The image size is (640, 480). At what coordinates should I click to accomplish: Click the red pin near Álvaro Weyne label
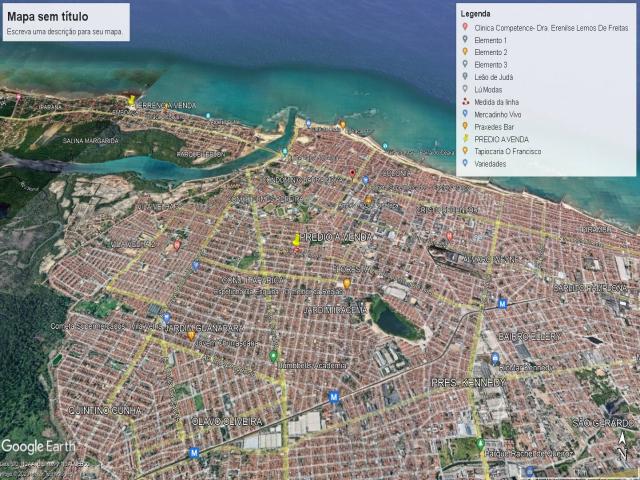coord(449,236)
